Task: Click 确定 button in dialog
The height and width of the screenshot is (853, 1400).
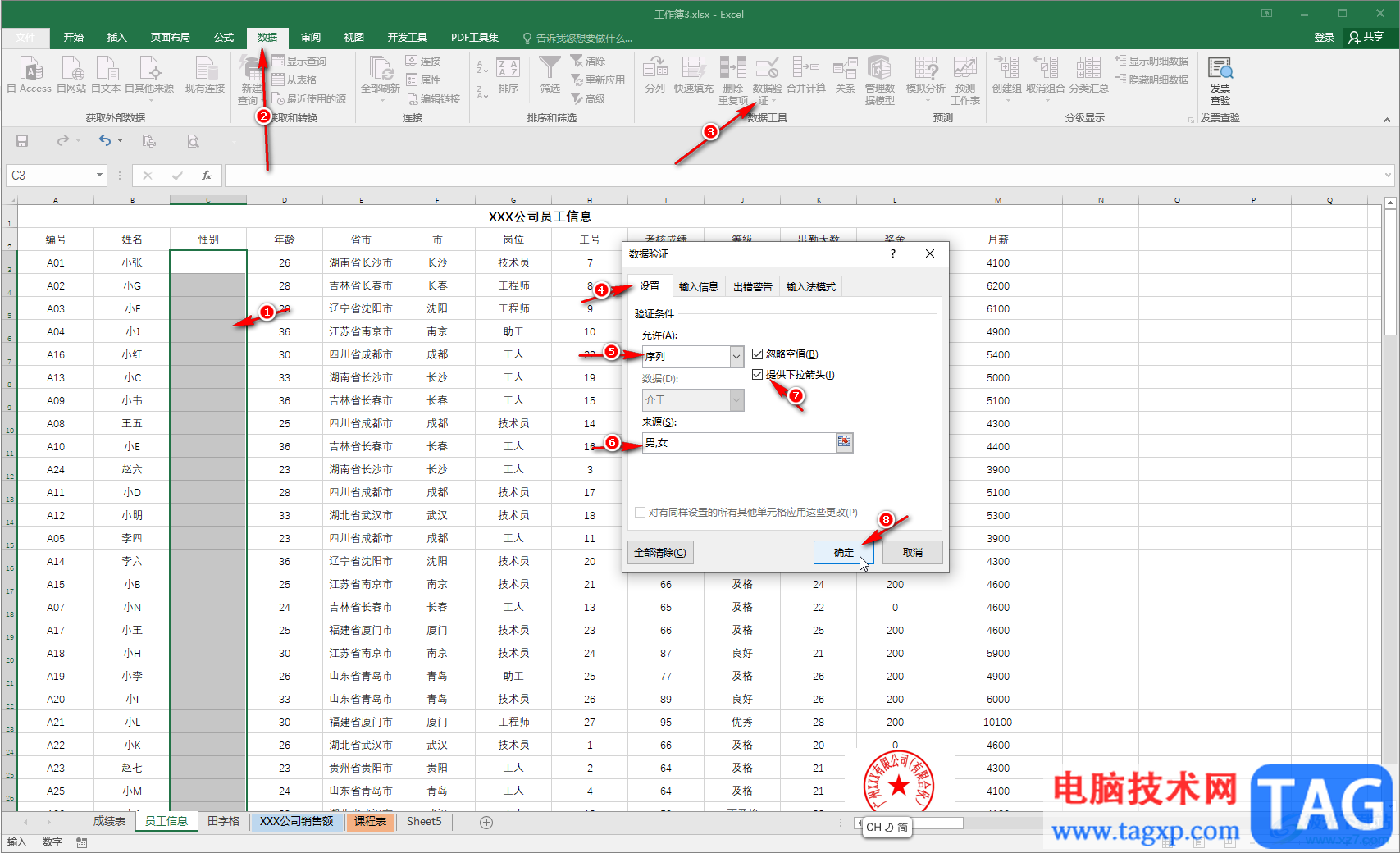Action: pyautogui.click(x=843, y=552)
